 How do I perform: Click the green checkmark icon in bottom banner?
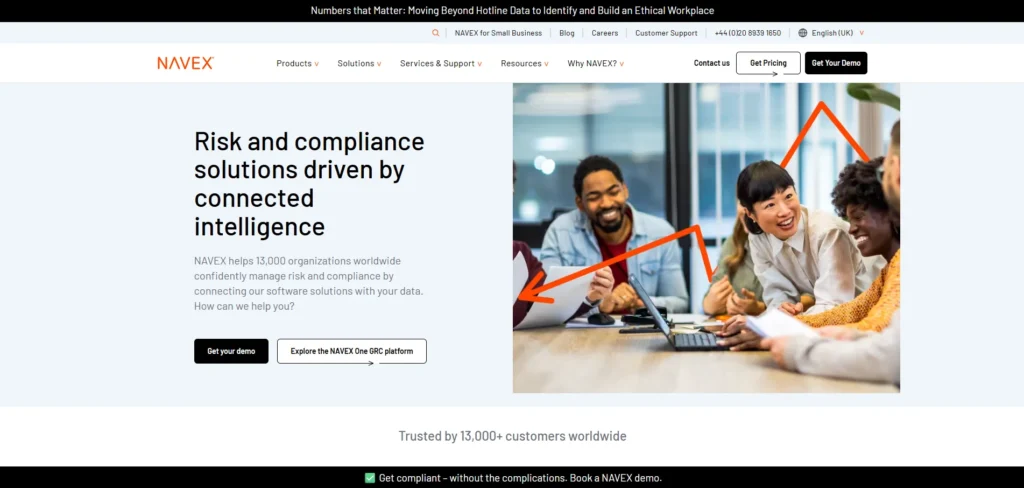click(x=370, y=478)
